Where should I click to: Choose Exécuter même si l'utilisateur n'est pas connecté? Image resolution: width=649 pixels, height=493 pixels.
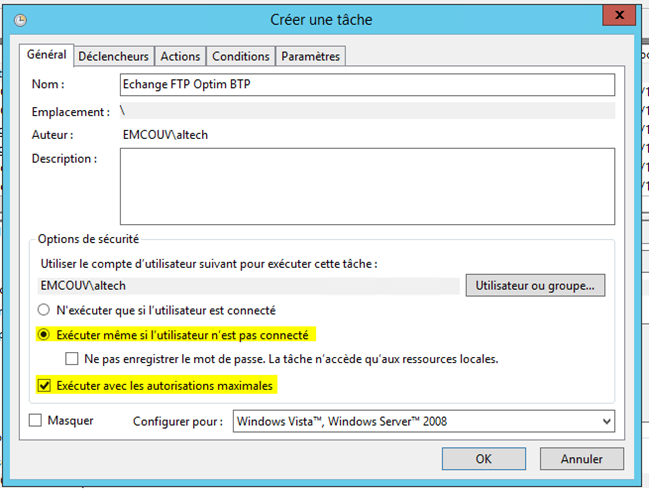(x=44, y=335)
